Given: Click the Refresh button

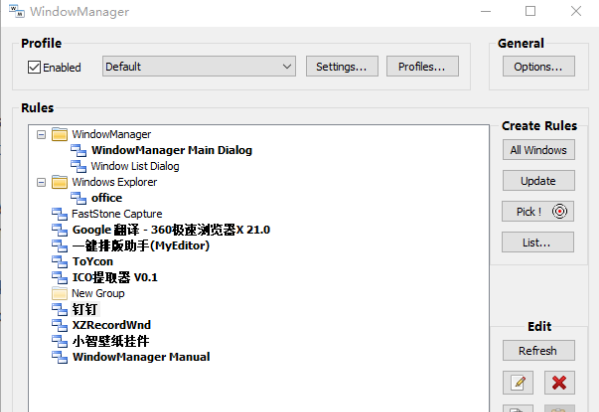Looking at the screenshot, I should point(539,350).
